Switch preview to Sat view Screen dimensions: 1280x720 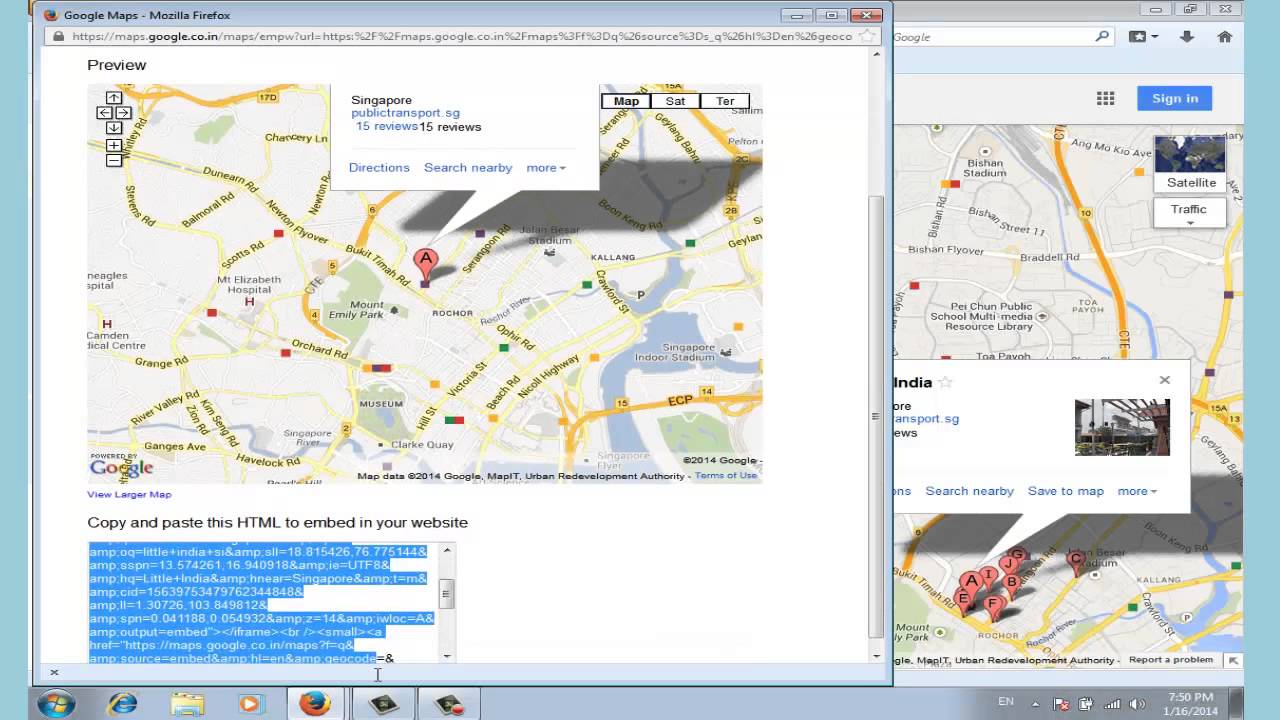[676, 101]
